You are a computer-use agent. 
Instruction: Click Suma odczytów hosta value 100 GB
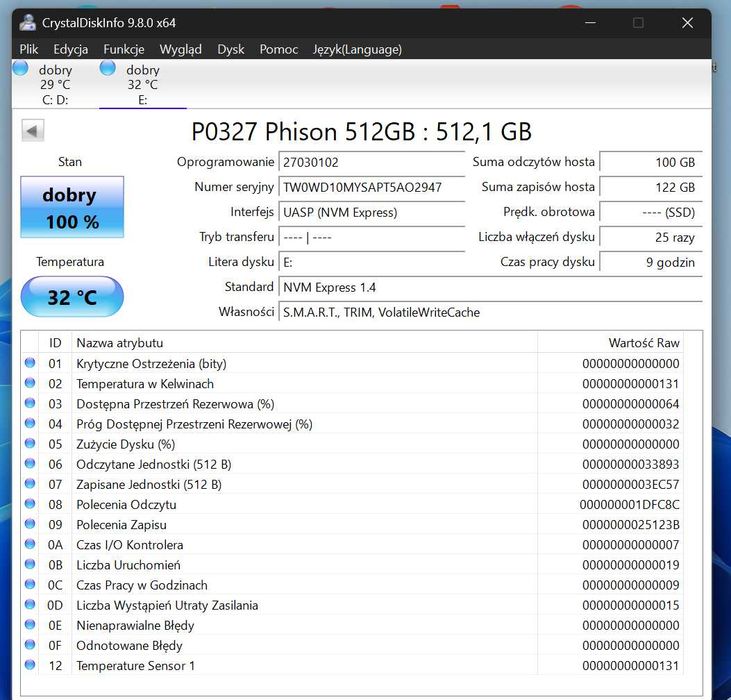coord(651,162)
